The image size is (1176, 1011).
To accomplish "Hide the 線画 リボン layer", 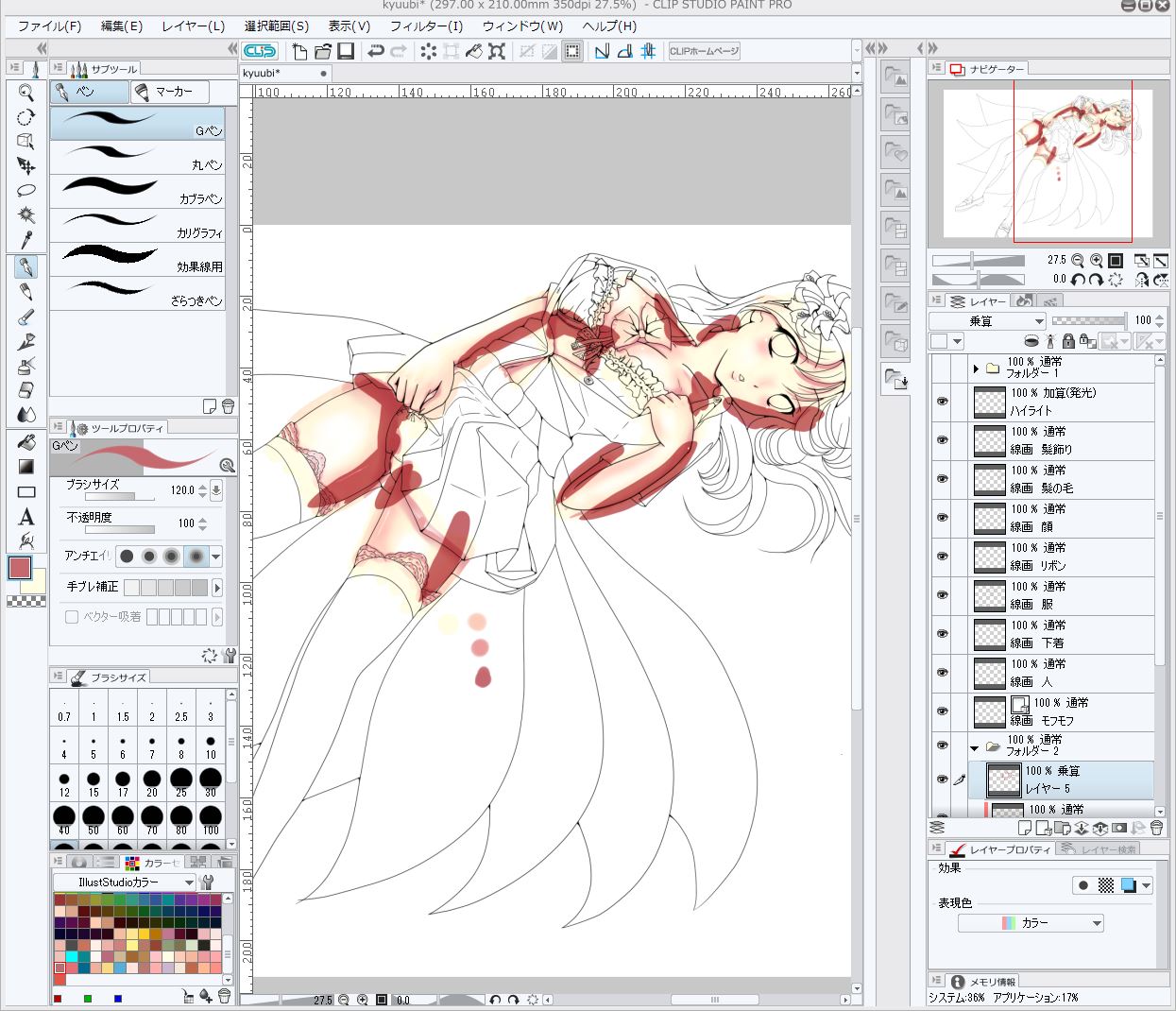I will pyautogui.click(x=942, y=557).
